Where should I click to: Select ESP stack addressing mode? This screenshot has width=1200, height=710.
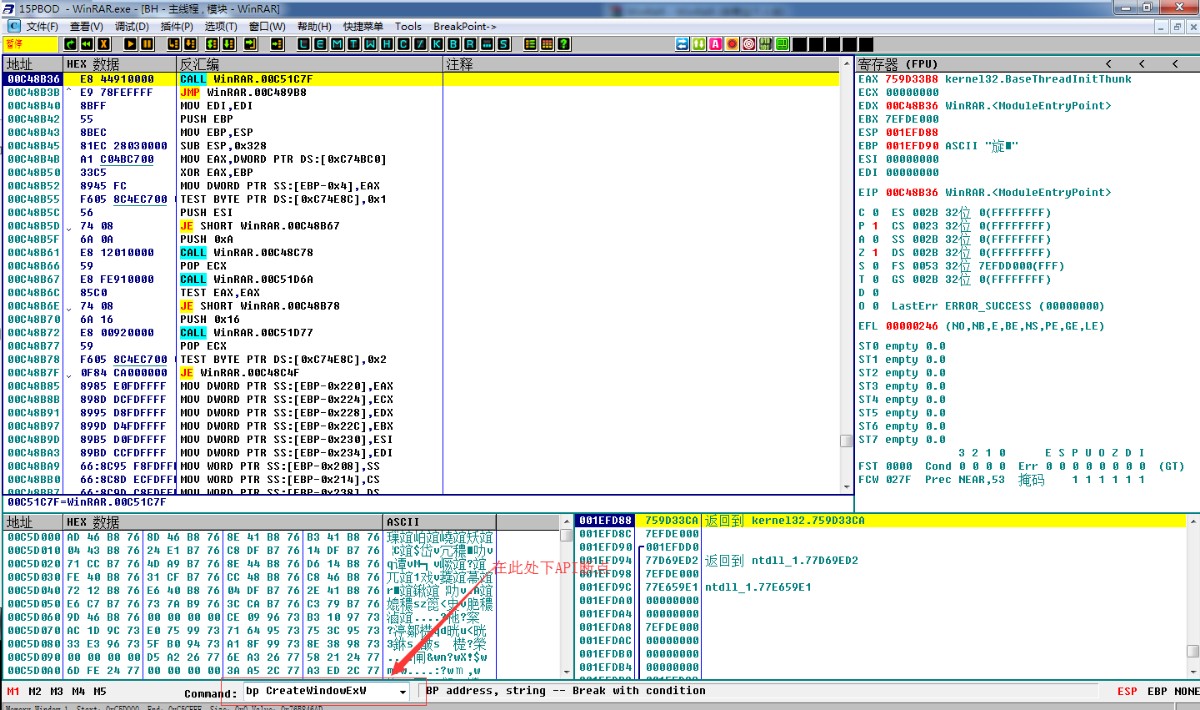[1127, 691]
